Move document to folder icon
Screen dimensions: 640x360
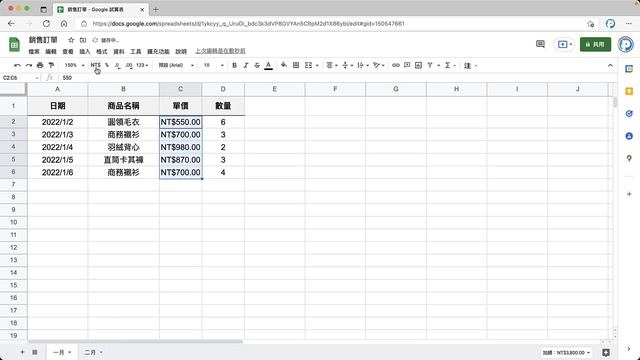tap(83, 40)
